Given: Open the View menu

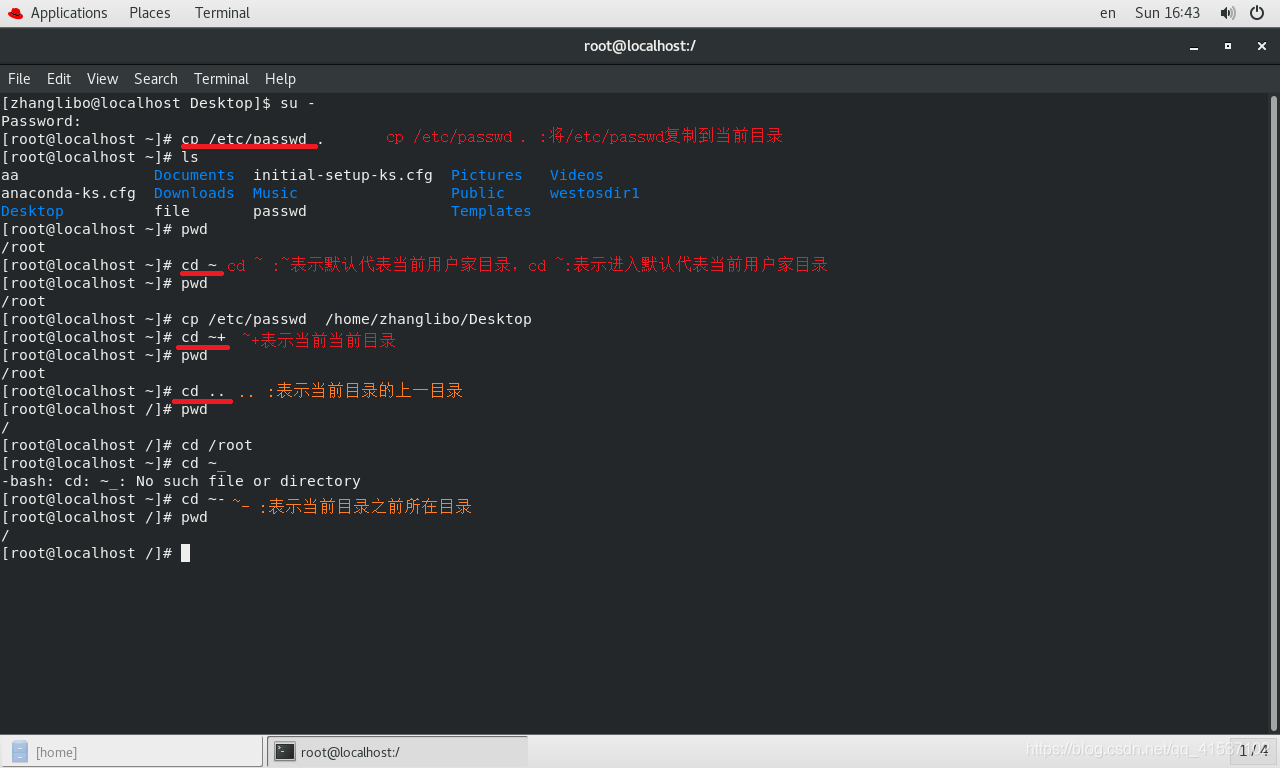Looking at the screenshot, I should tap(102, 79).
